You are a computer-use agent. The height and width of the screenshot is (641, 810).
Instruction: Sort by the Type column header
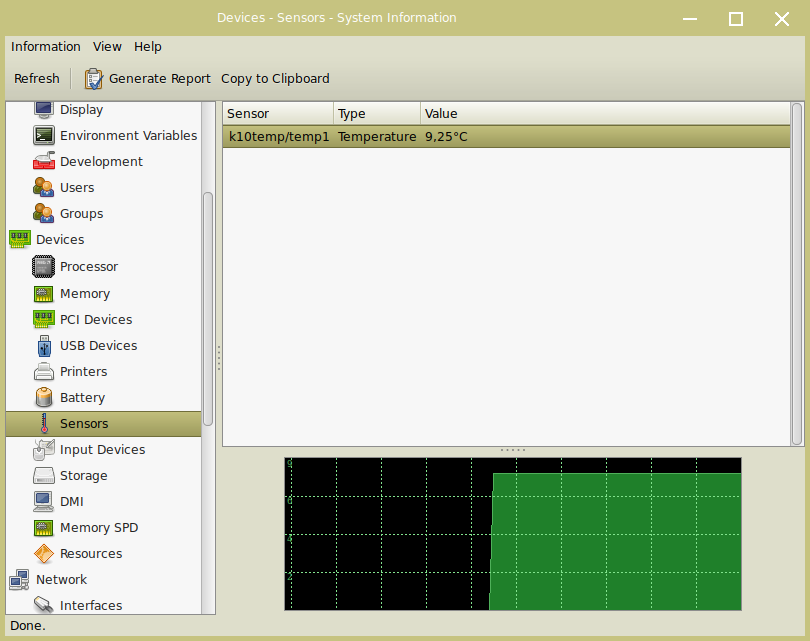pyautogui.click(x=377, y=113)
